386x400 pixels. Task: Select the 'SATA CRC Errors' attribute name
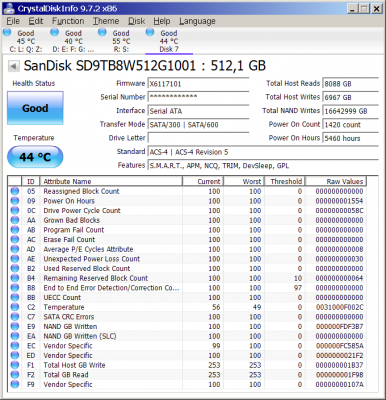pyautogui.click(x=69, y=317)
